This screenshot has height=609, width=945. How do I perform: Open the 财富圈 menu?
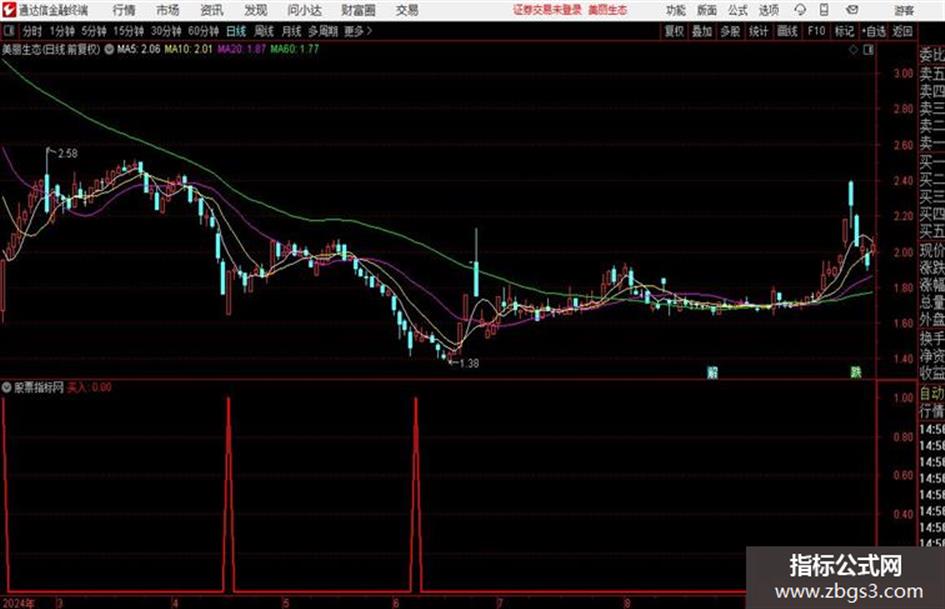[x=358, y=10]
